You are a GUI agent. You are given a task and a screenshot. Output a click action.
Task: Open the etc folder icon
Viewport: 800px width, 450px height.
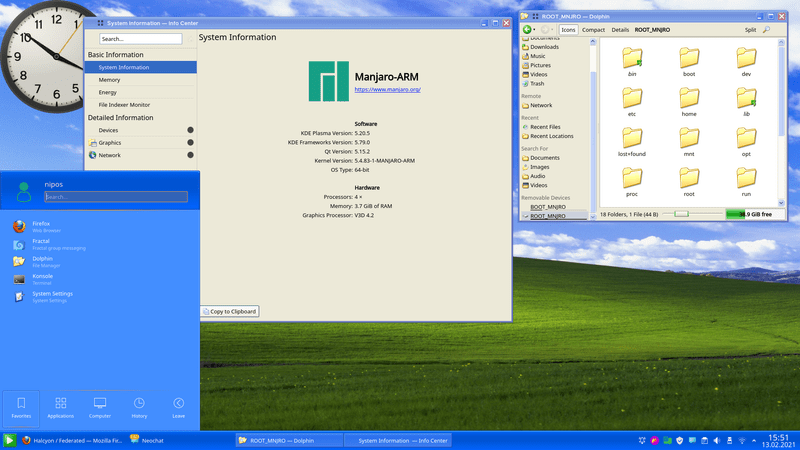click(x=632, y=98)
